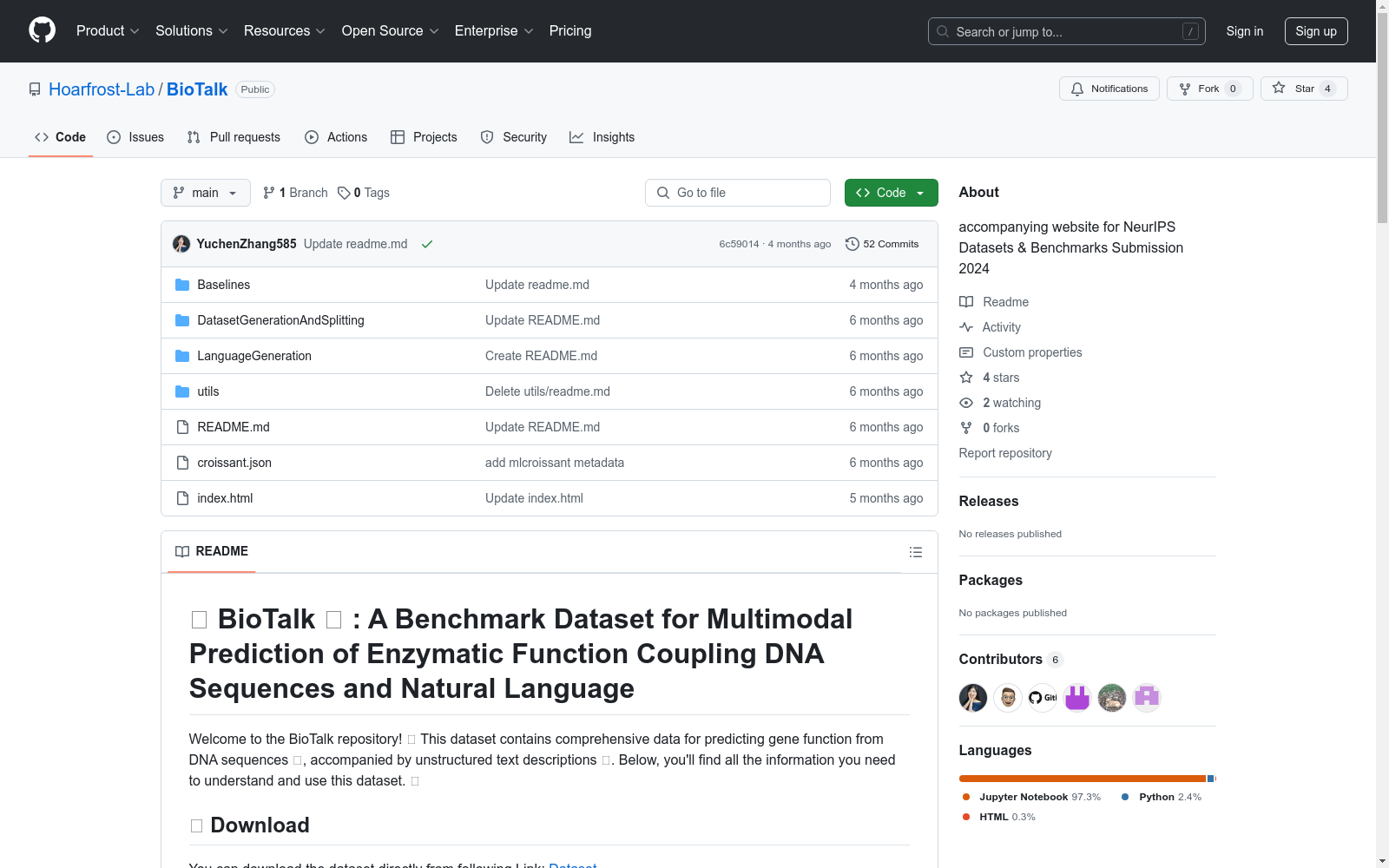
Task: Expand the Product menu
Action: pos(108,31)
